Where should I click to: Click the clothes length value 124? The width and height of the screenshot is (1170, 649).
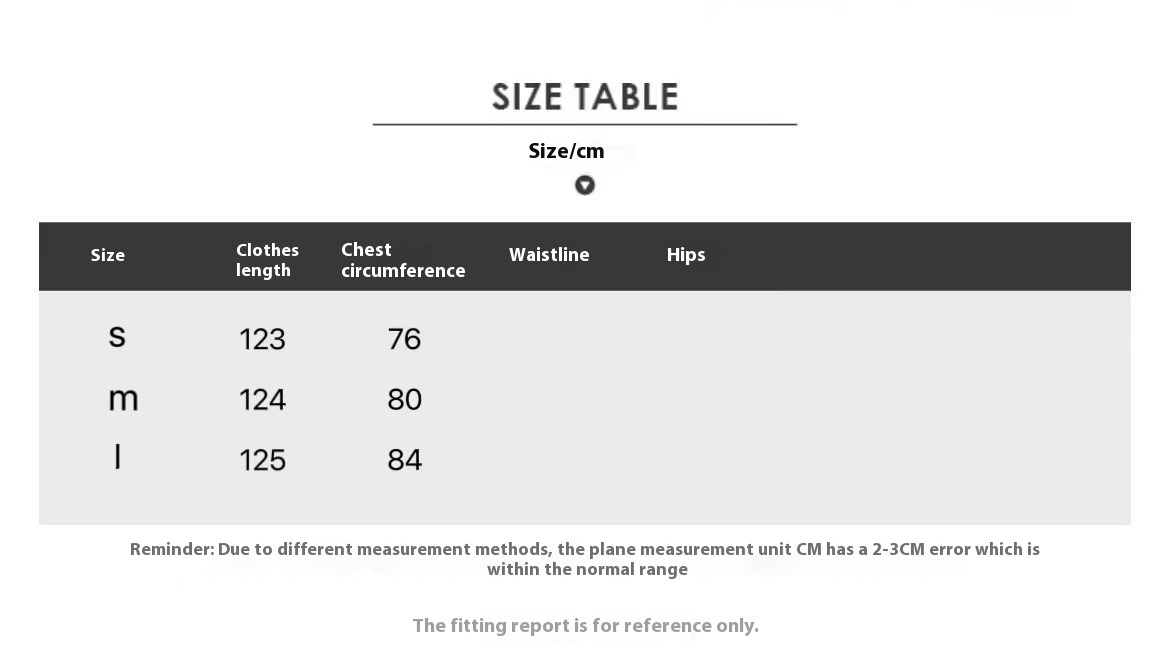[x=262, y=400]
